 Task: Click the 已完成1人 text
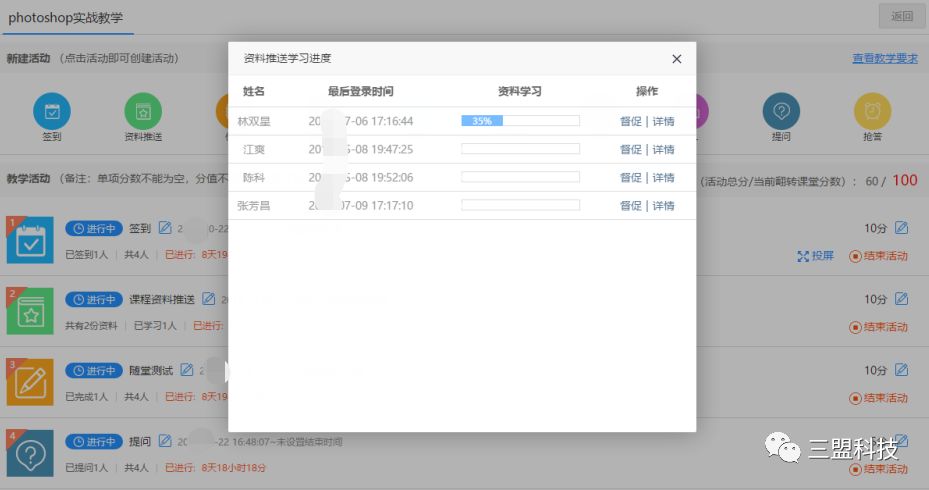[x=87, y=397]
